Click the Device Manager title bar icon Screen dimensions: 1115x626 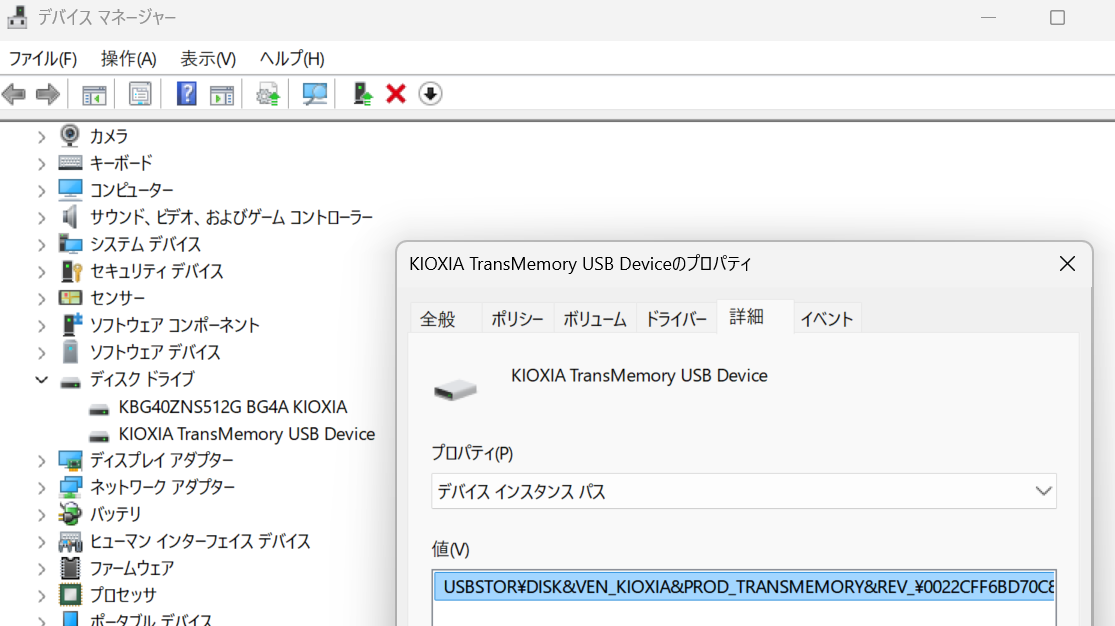click(17, 17)
